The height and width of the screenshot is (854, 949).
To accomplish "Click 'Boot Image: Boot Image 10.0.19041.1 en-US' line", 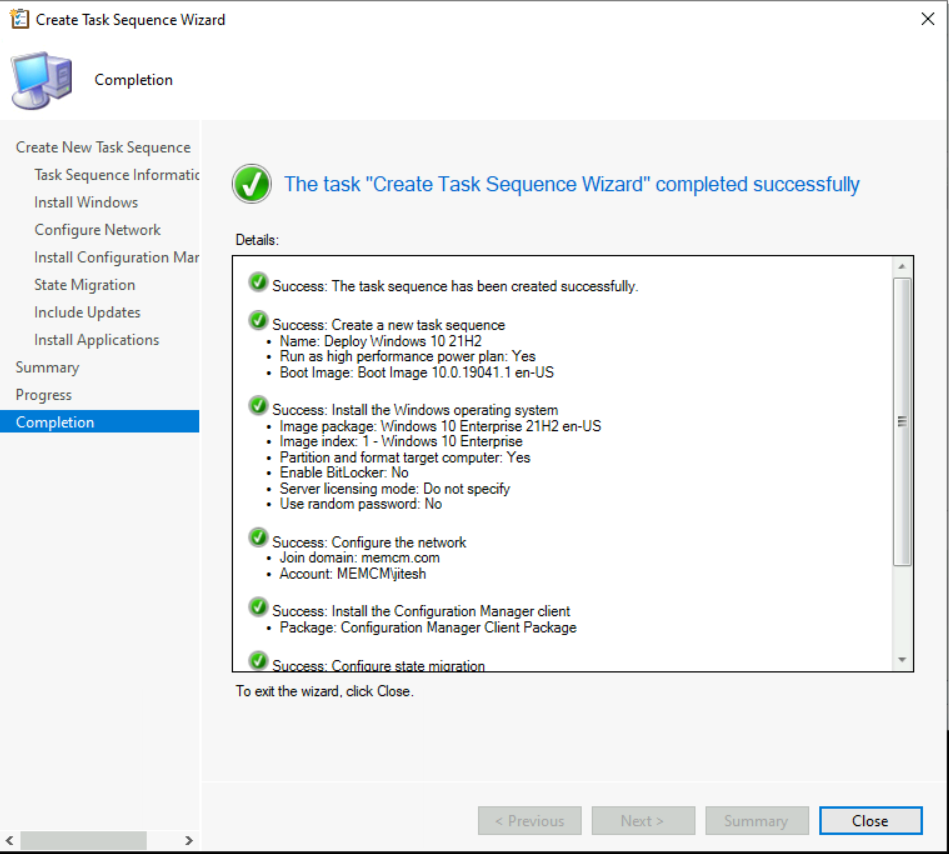I will click(416, 372).
